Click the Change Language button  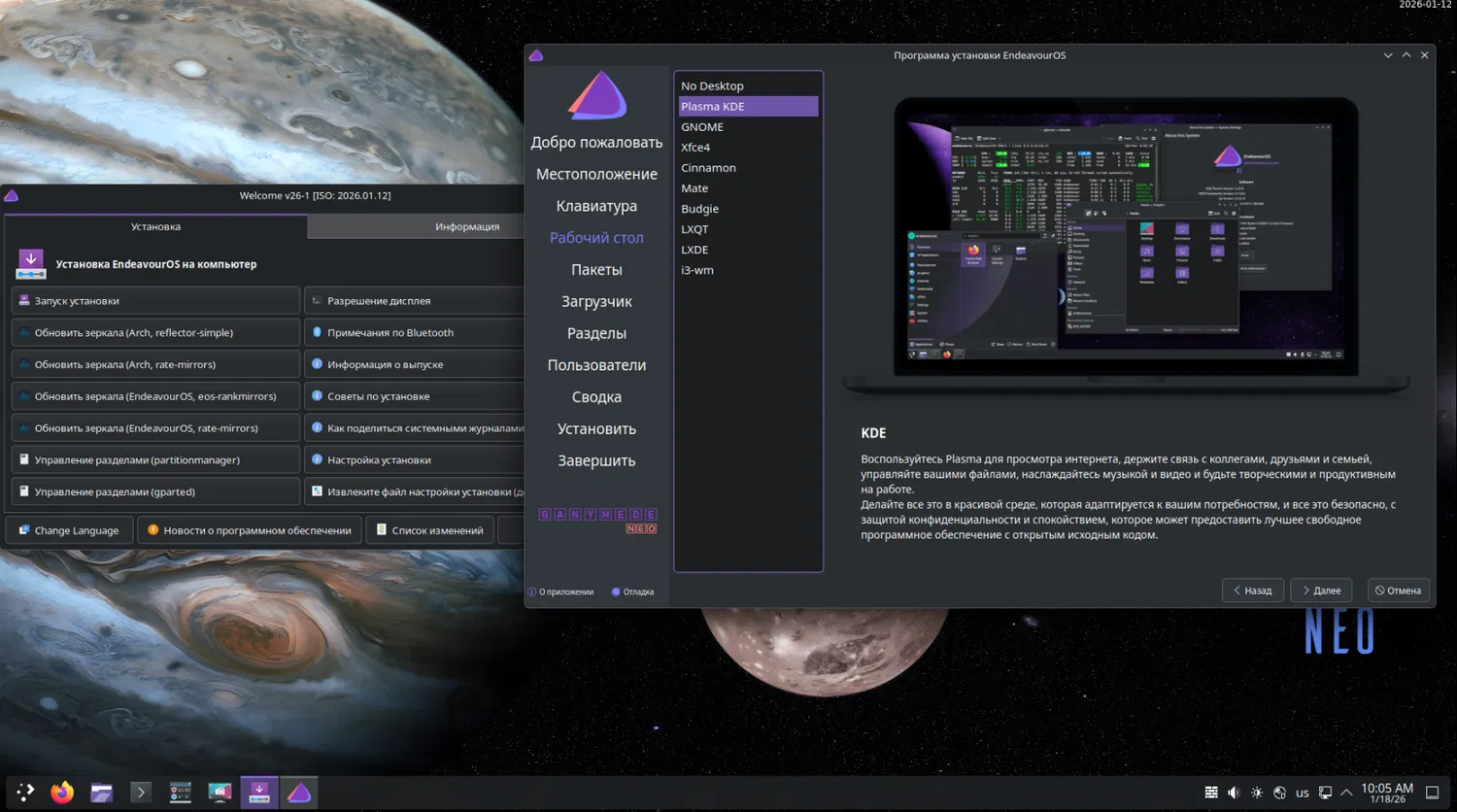coord(70,530)
